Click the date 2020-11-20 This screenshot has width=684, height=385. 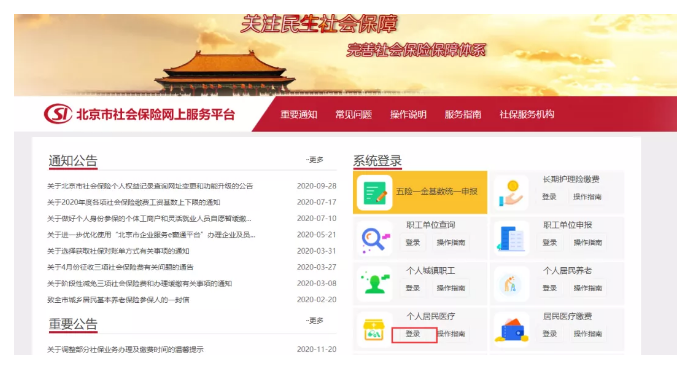tap(317, 349)
